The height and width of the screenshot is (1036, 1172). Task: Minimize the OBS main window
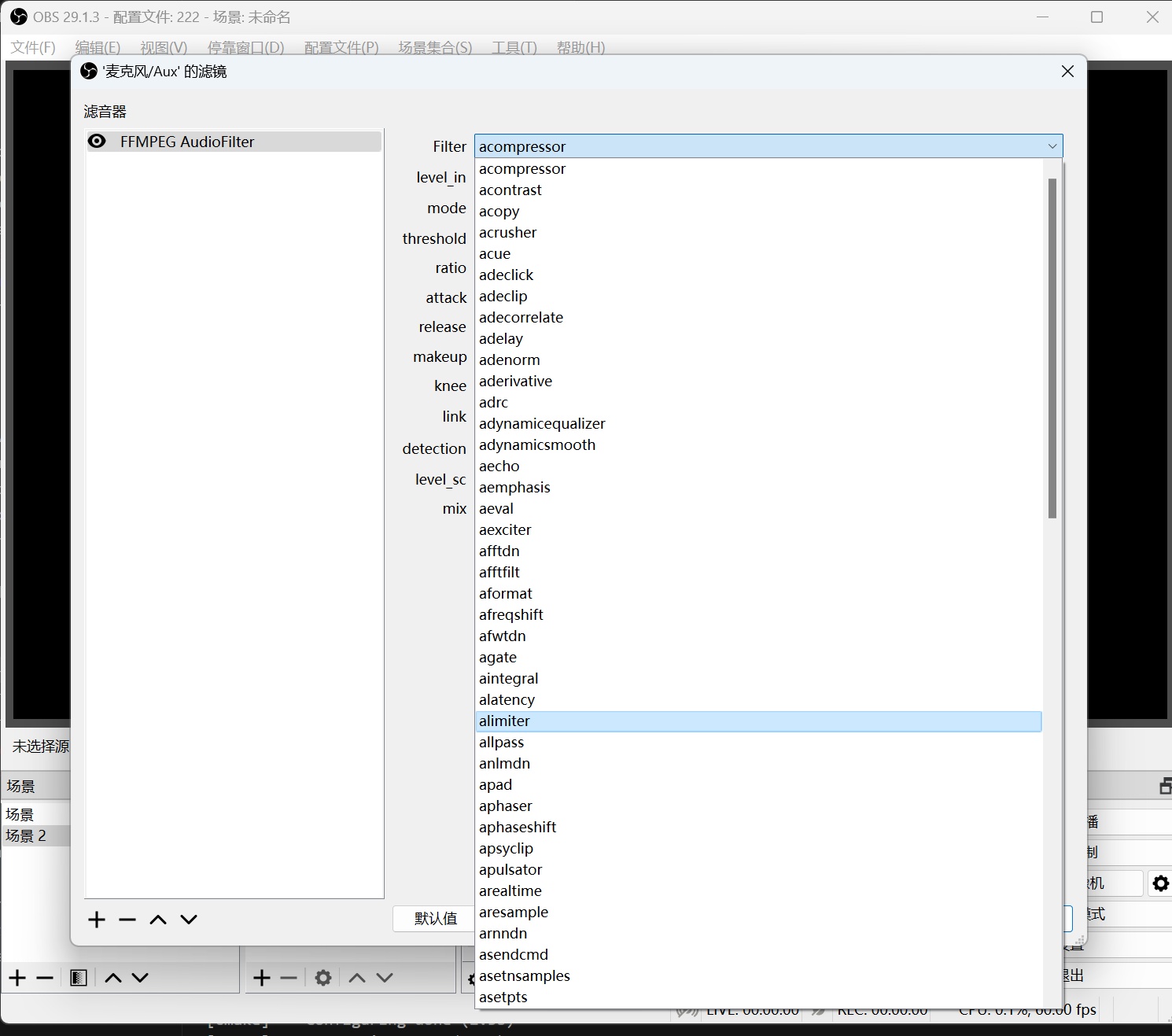click(1043, 17)
